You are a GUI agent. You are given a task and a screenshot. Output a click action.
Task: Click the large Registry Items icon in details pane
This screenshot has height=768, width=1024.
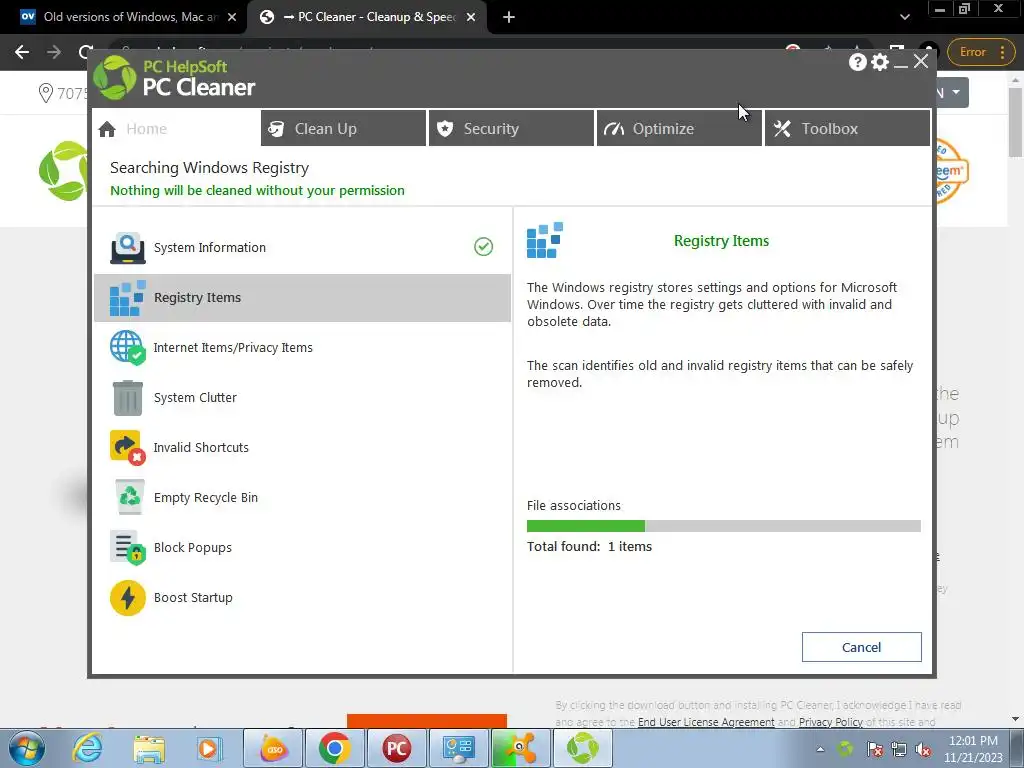pos(545,240)
